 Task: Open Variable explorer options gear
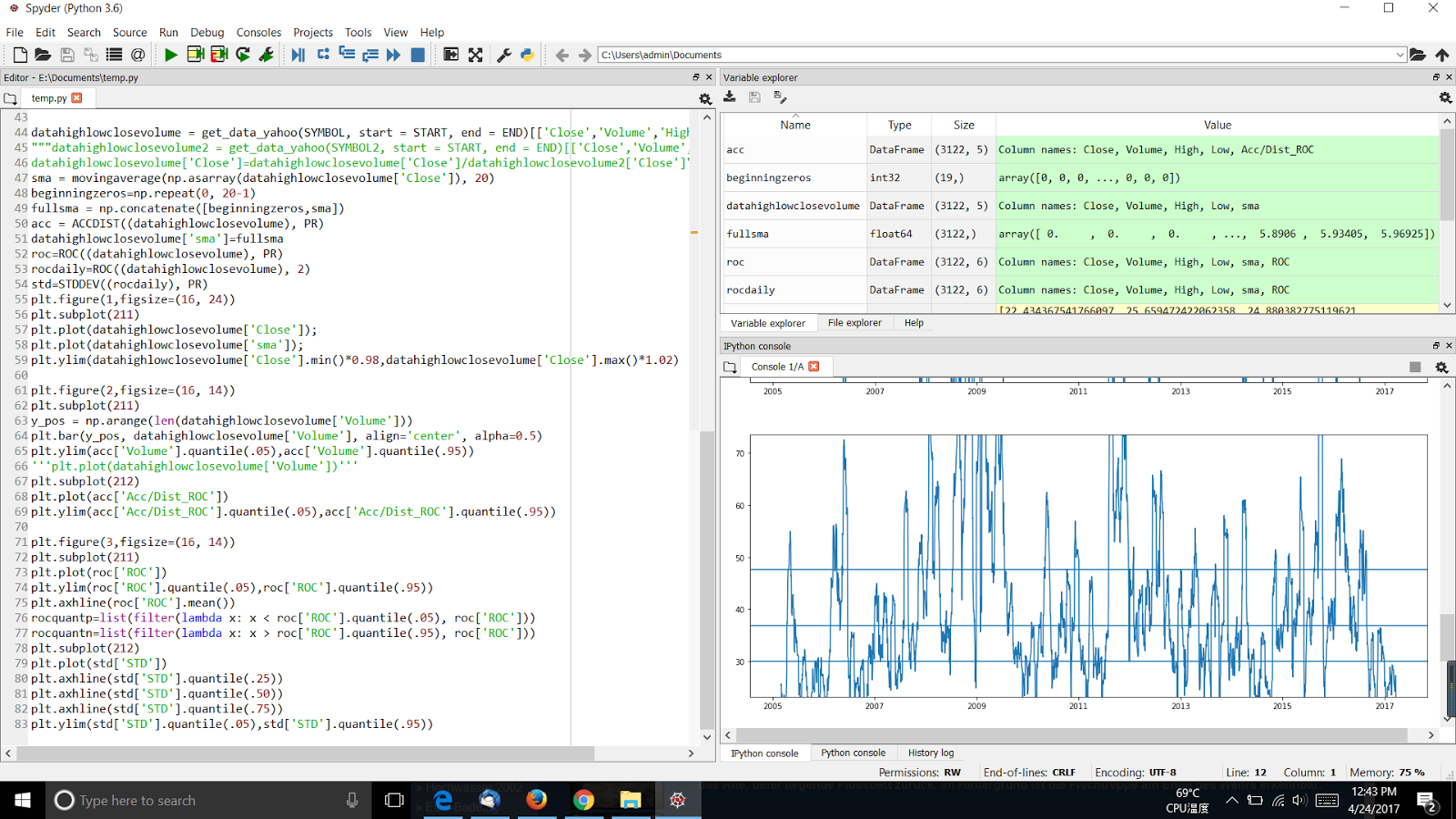[1445, 97]
